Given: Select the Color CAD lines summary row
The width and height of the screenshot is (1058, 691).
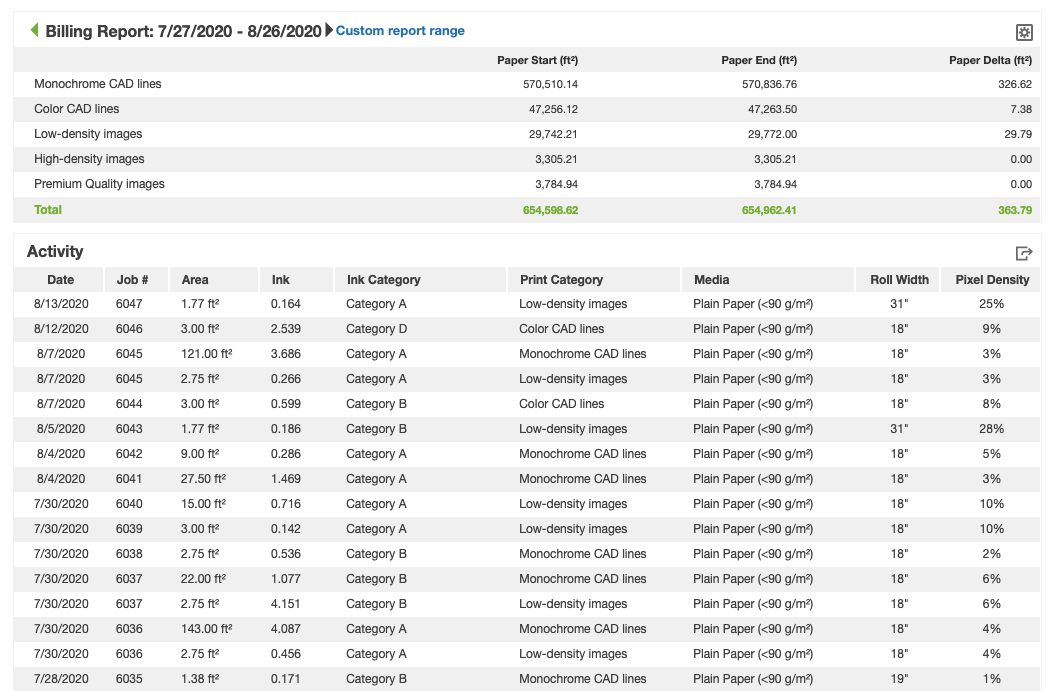Looking at the screenshot, I should 77,109.
